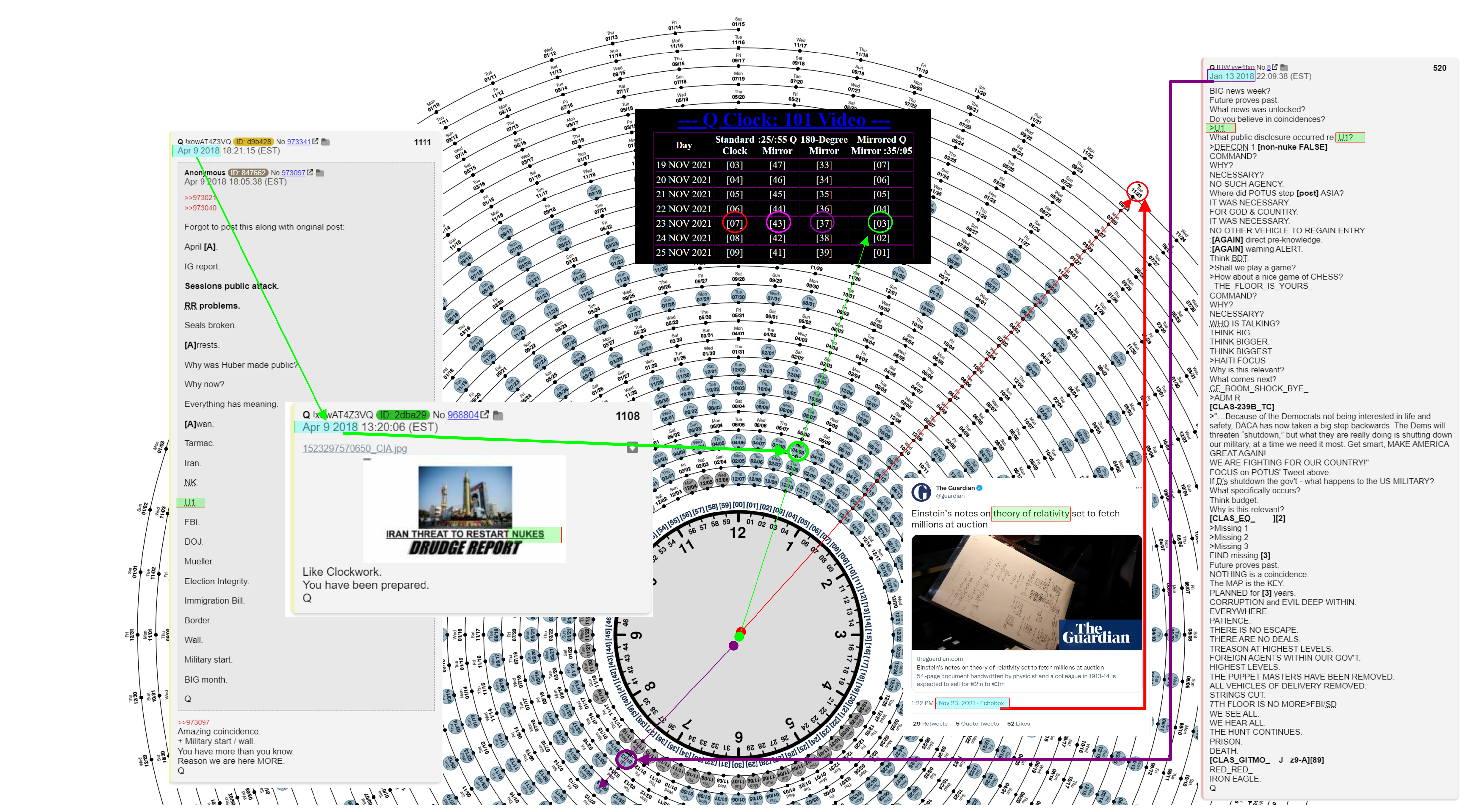Click Standard Clock column header
This screenshot has height=812, width=1477.
pos(734,145)
